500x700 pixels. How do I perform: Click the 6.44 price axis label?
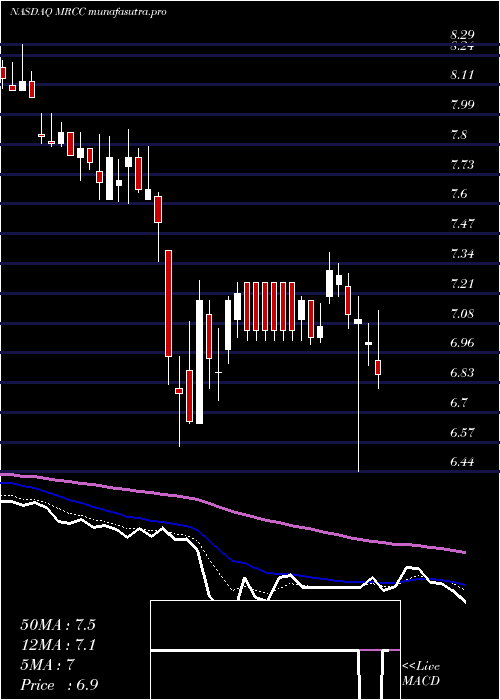(462, 462)
